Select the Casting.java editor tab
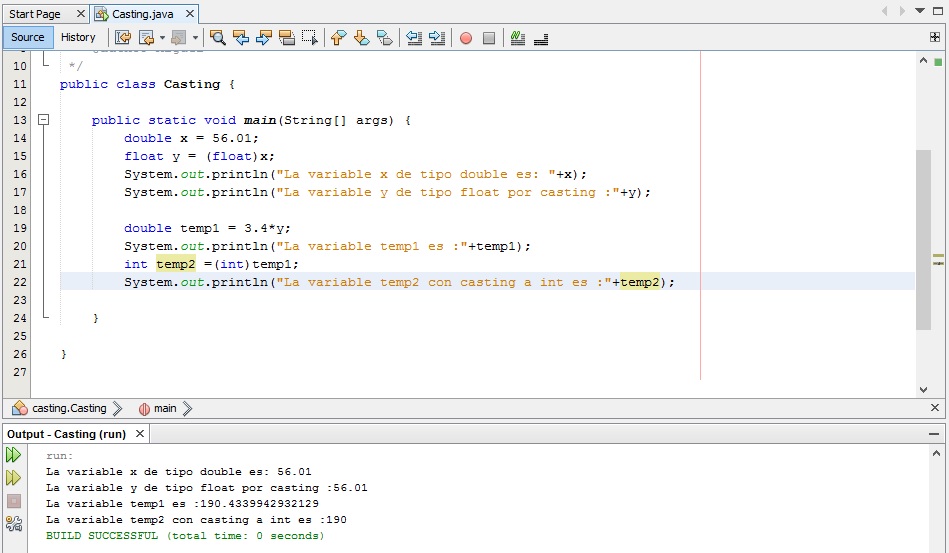 click(x=142, y=14)
